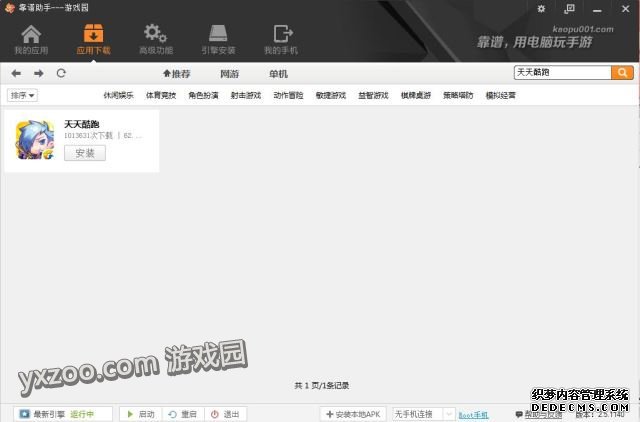
Task: Open the 无手机连接 dropdown
Action: coord(424,414)
